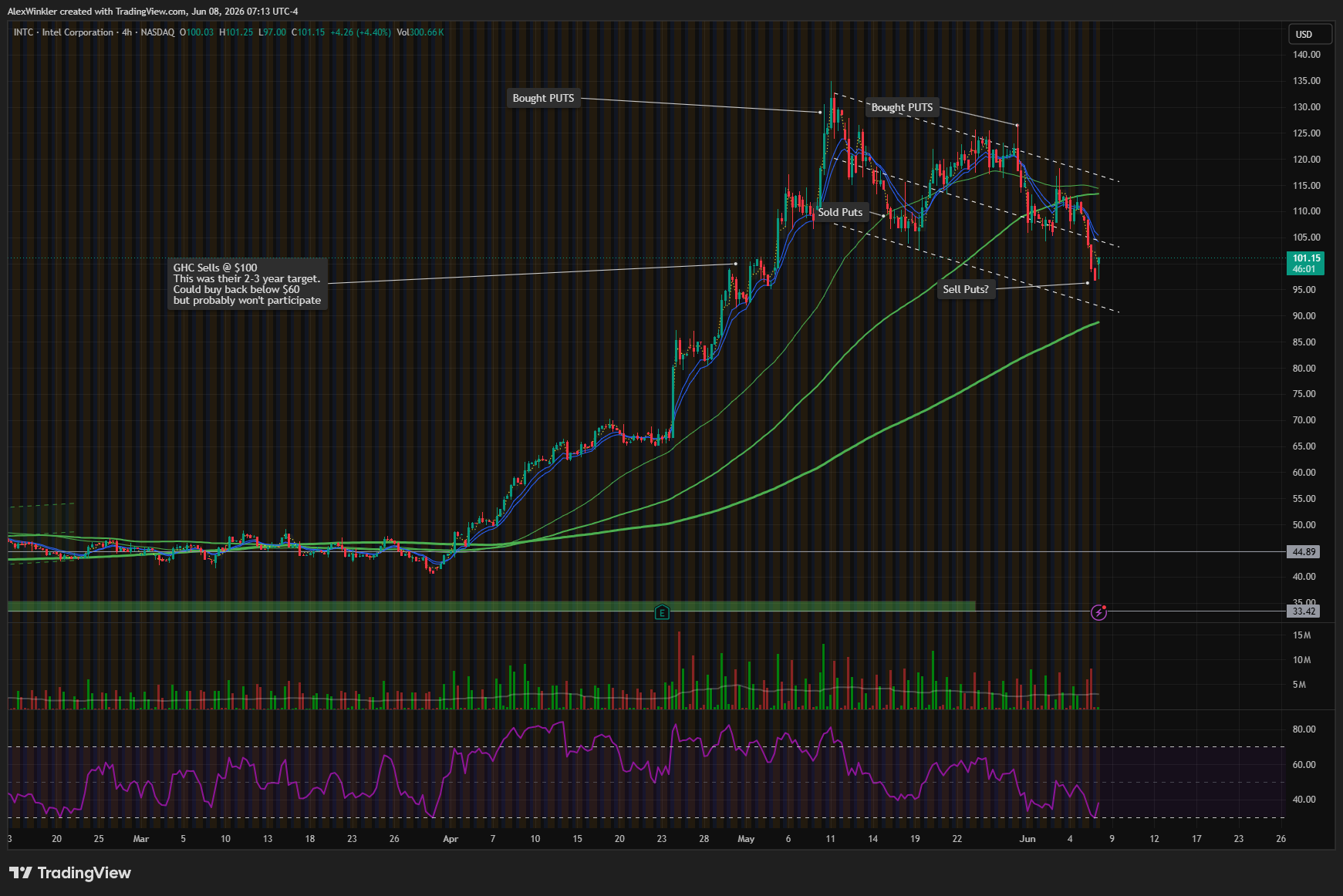Click the 'Mar' date axis label
This screenshot has width=1343, height=896.
pos(141,839)
